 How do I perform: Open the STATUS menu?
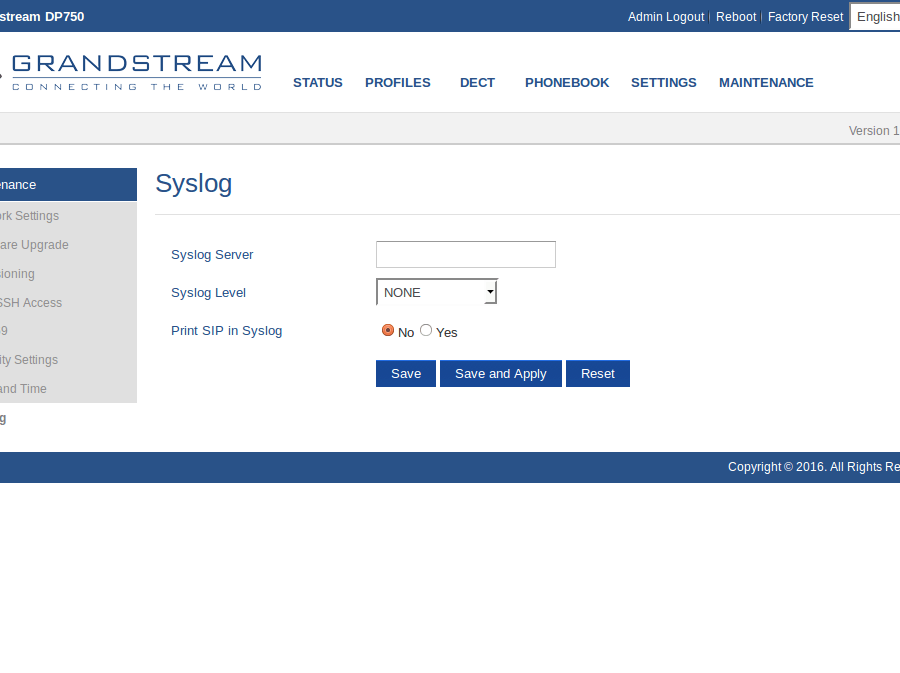pos(317,83)
